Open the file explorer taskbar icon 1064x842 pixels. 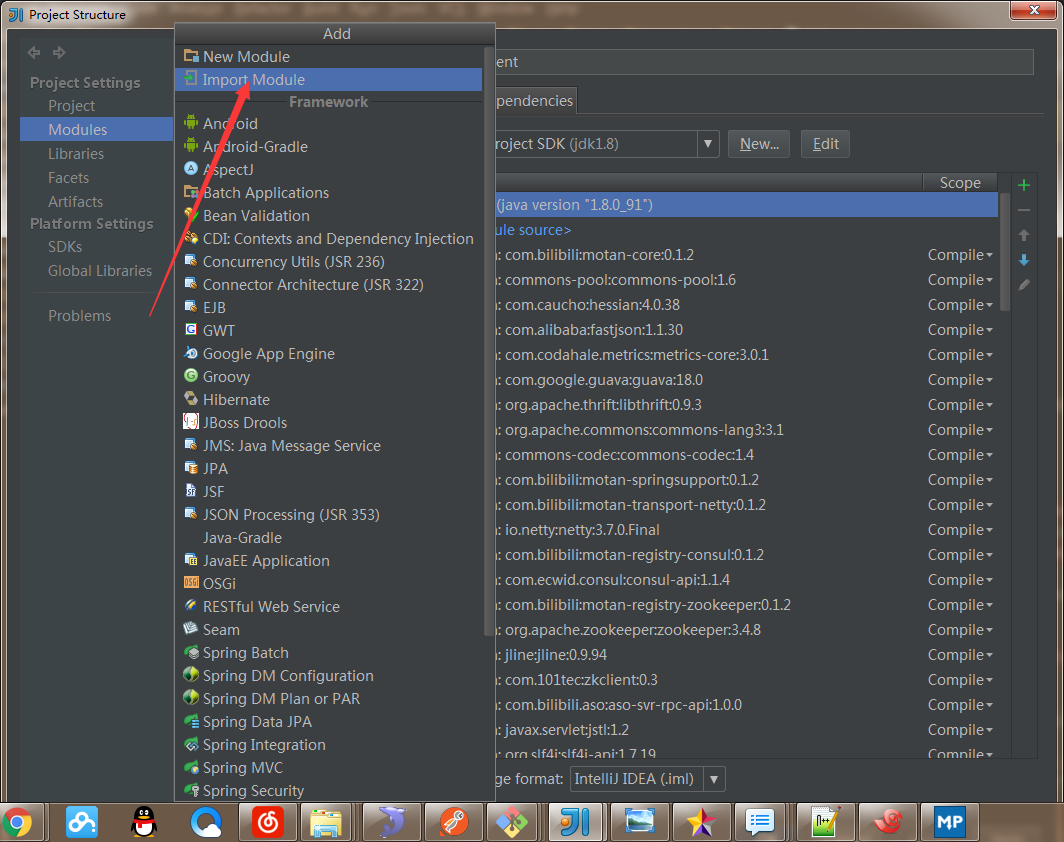point(325,822)
